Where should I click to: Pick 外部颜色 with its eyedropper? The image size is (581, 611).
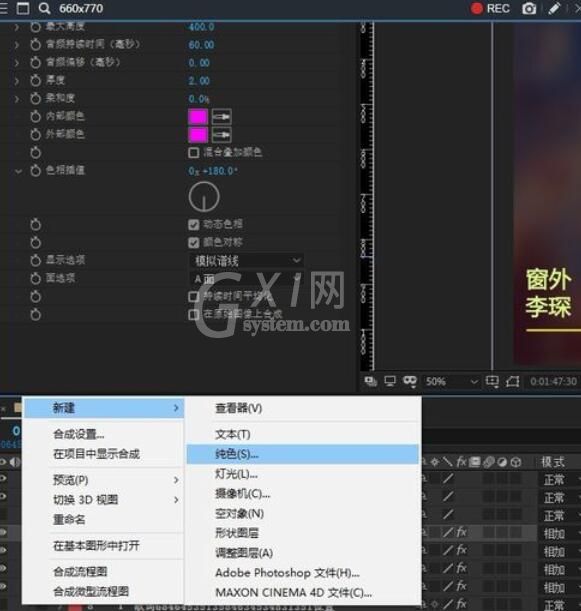point(221,135)
